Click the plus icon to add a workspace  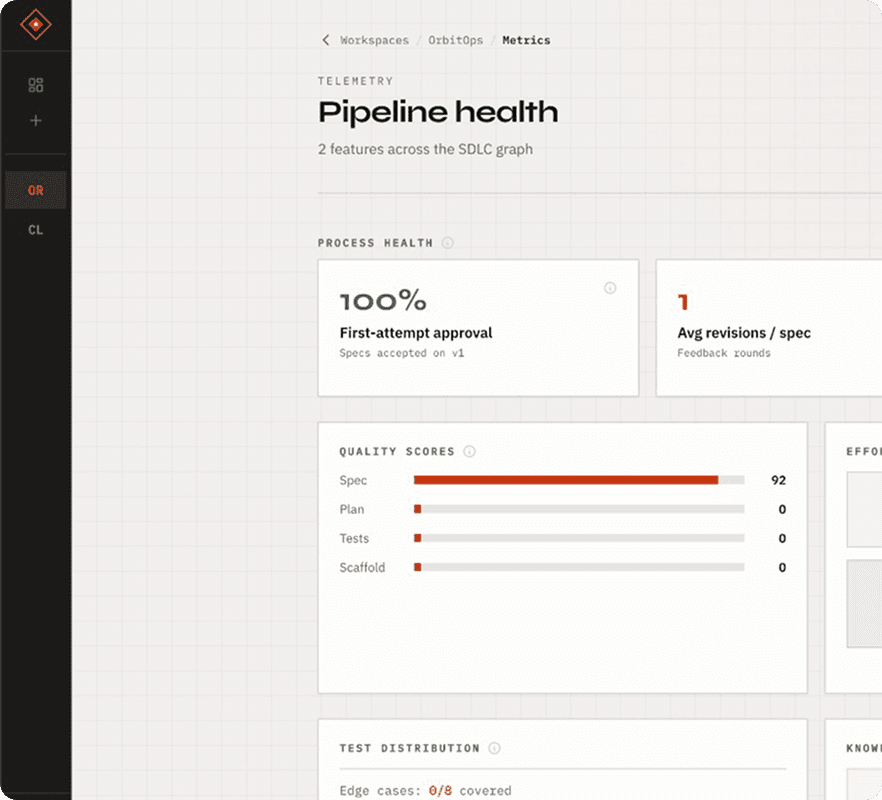[35, 120]
